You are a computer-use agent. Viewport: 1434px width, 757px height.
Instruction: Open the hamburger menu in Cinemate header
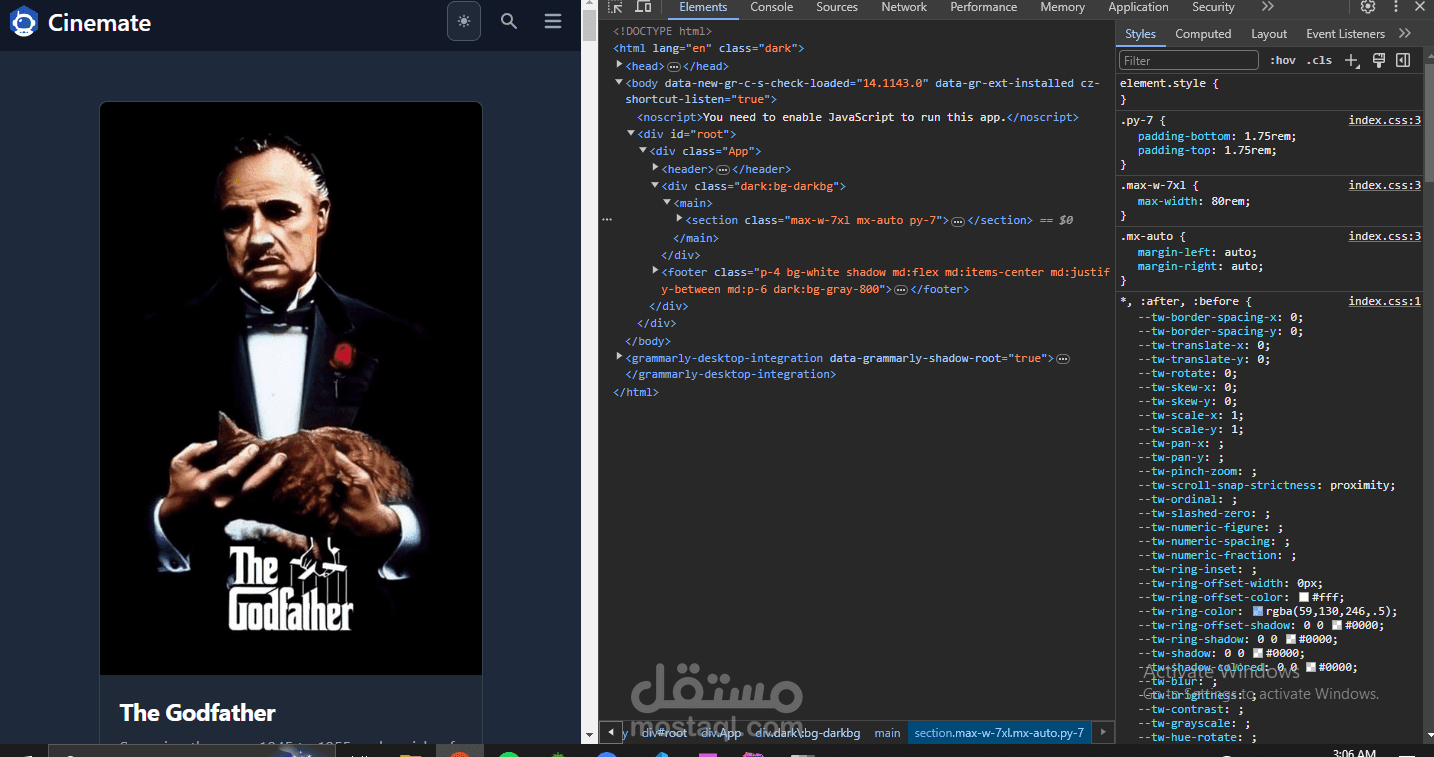(x=553, y=21)
